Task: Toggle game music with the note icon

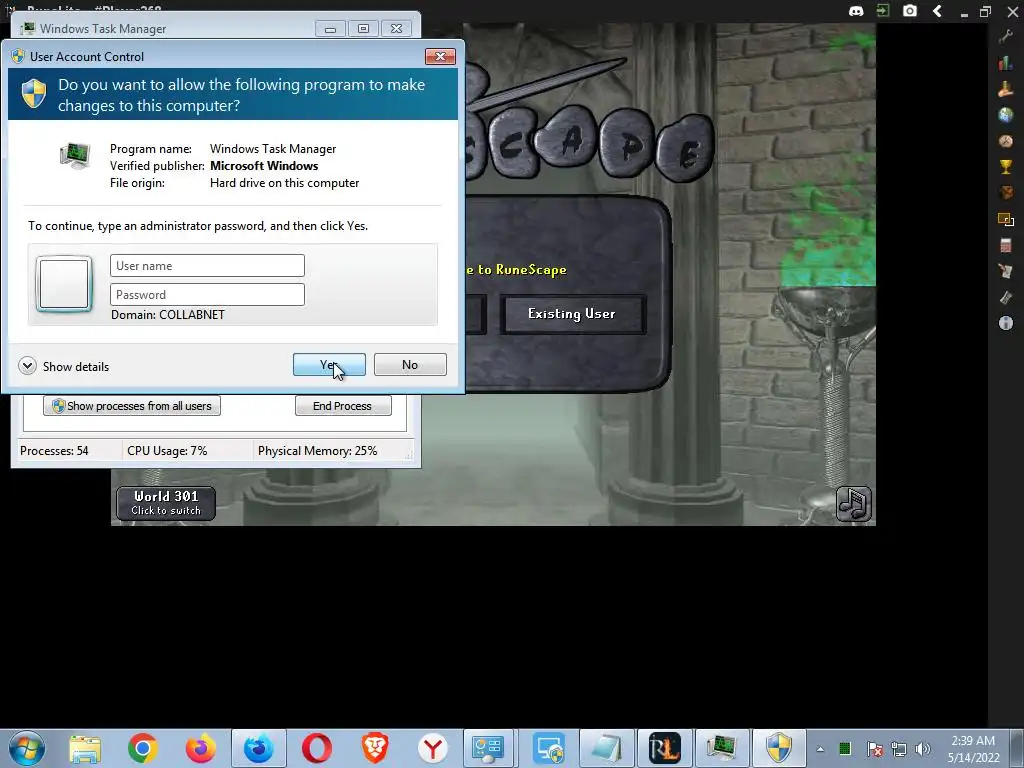Action: click(854, 504)
